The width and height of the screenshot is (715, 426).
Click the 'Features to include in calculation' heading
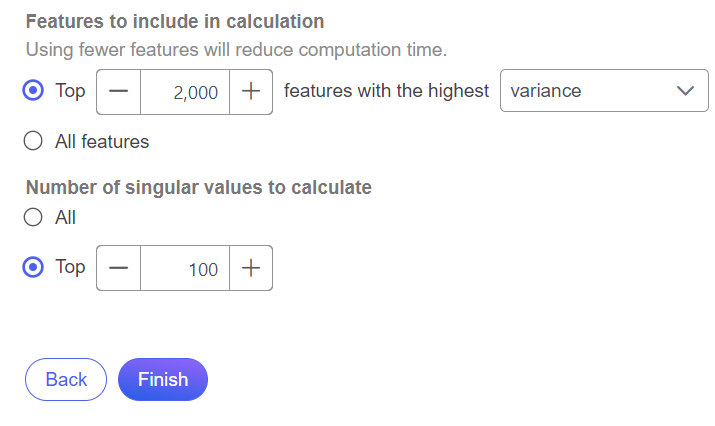(x=174, y=21)
